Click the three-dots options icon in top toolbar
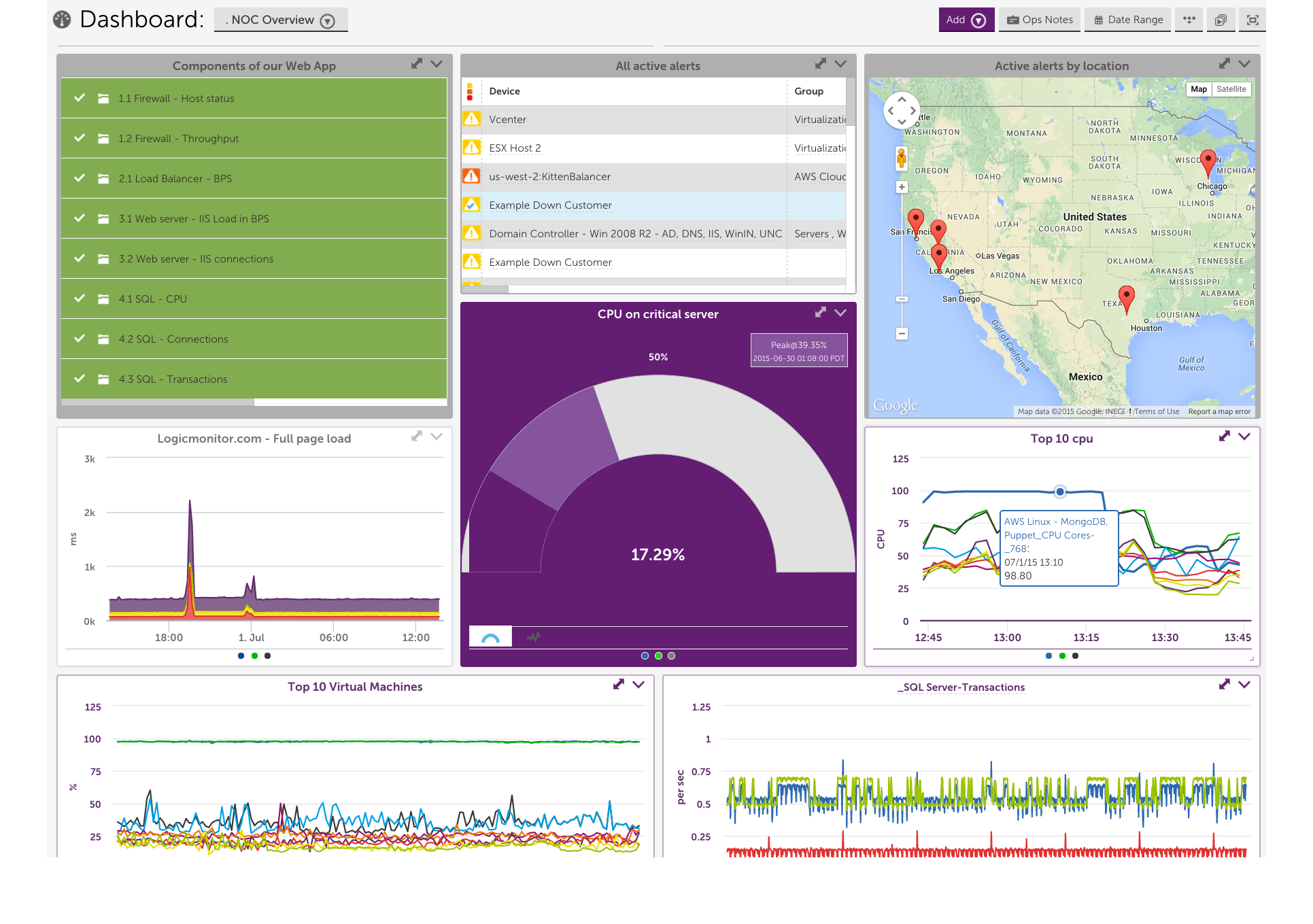This screenshot has height=924, width=1313. [1189, 20]
